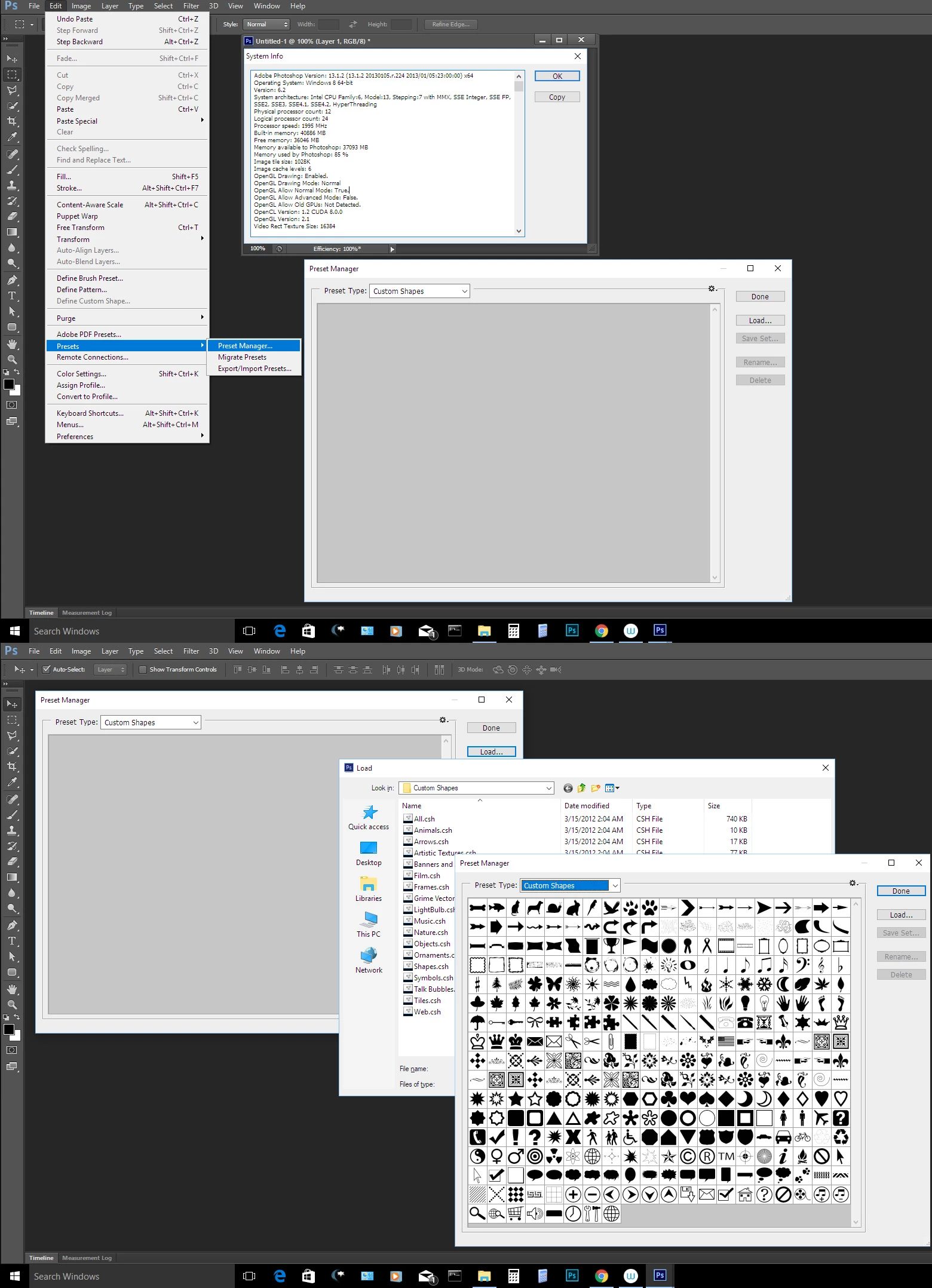This screenshot has width=932, height=1288.
Task: Select the trophy custom shape thumbnail
Action: [x=611, y=946]
